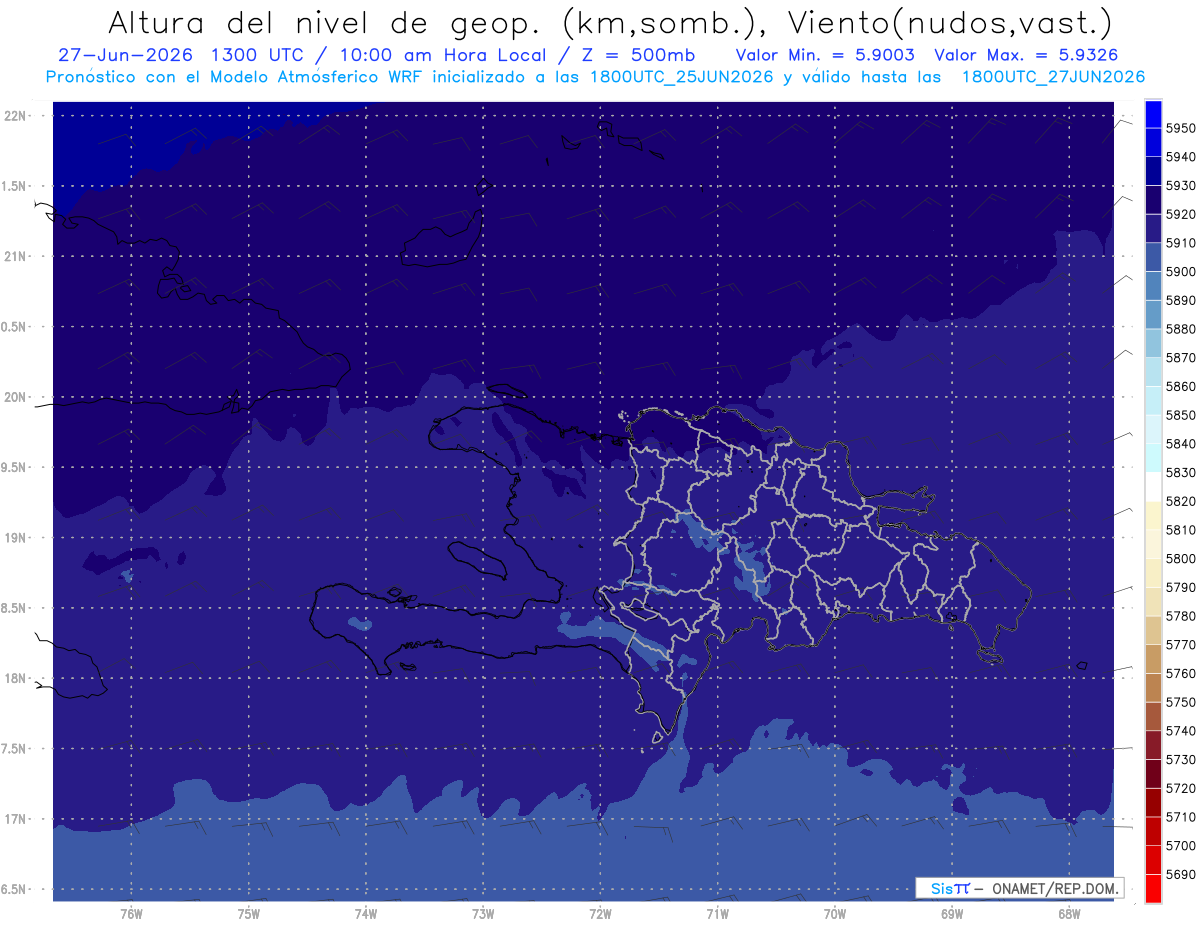Click the 76W longitude label

[x=131, y=914]
